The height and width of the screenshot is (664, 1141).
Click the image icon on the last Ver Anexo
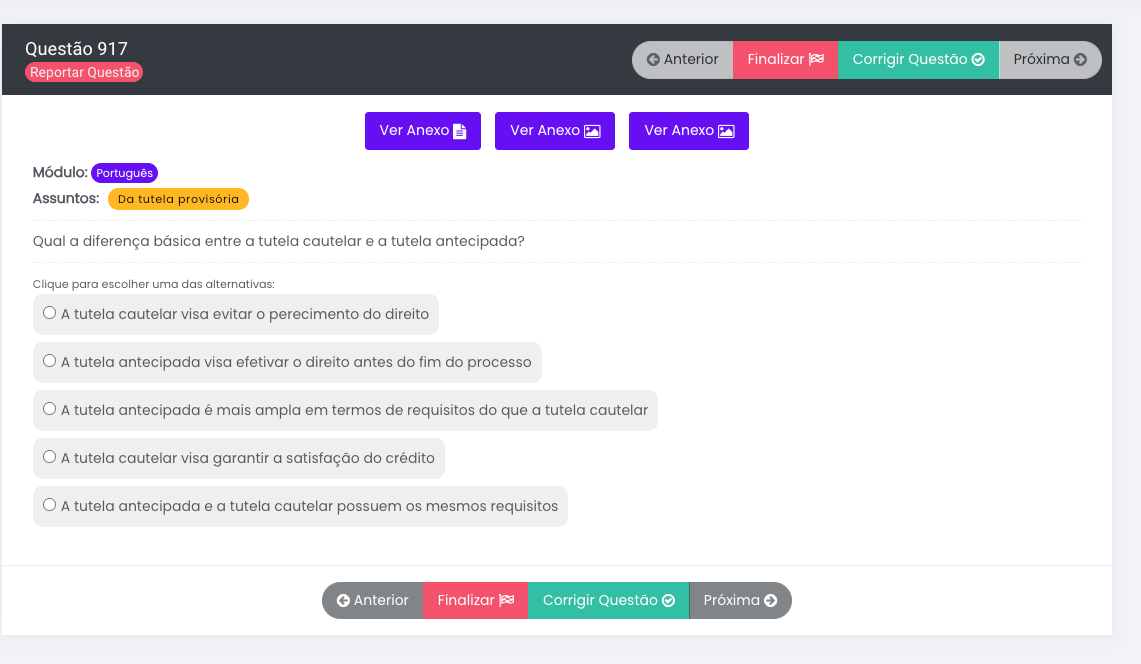coord(726,131)
